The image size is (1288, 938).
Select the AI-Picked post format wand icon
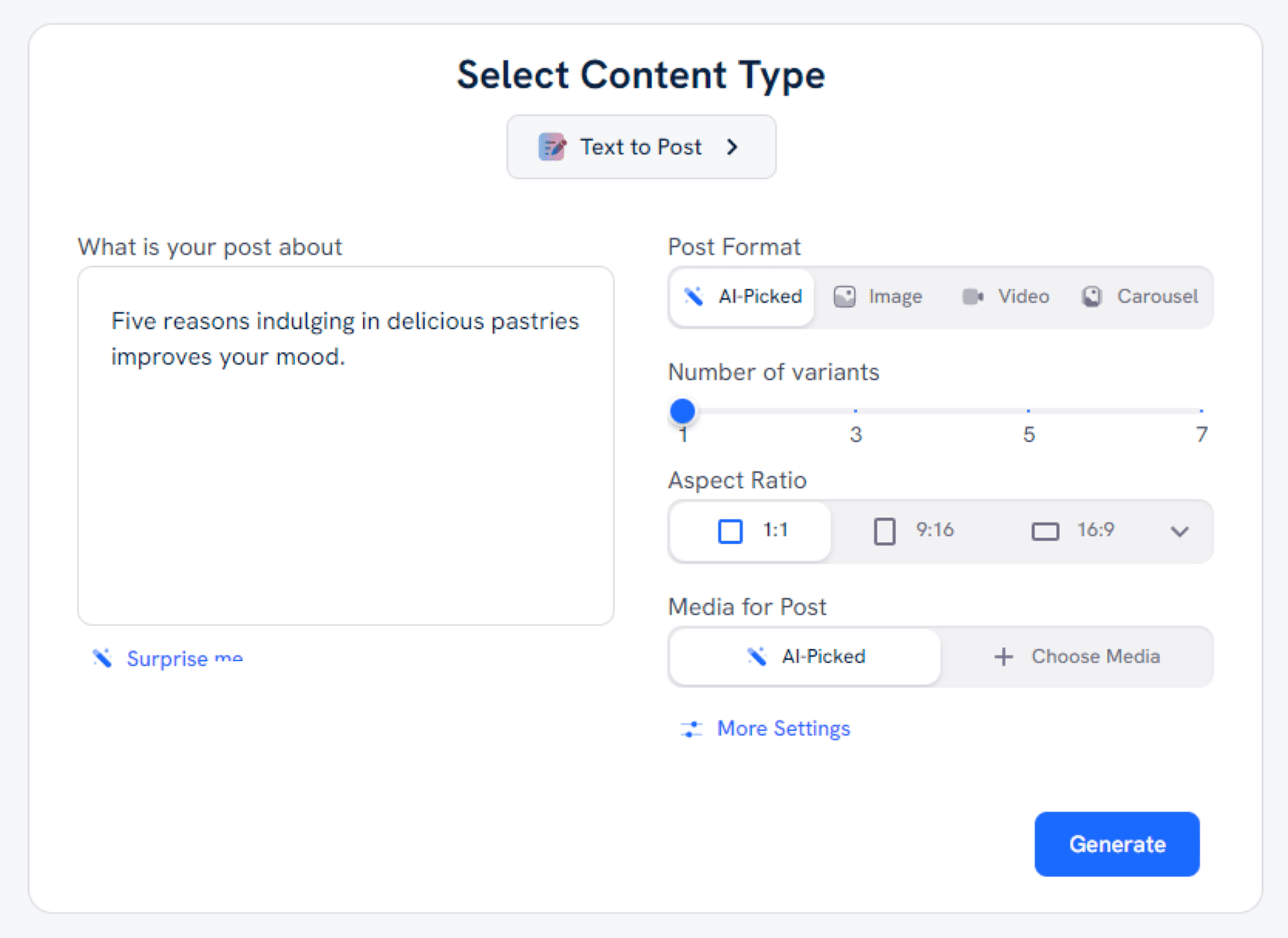(x=693, y=296)
